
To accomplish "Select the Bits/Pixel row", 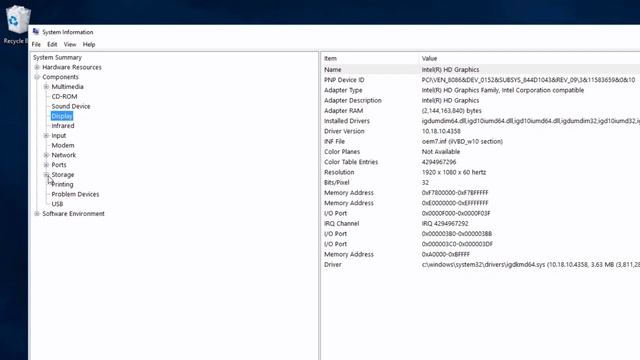I will coord(481,182).
